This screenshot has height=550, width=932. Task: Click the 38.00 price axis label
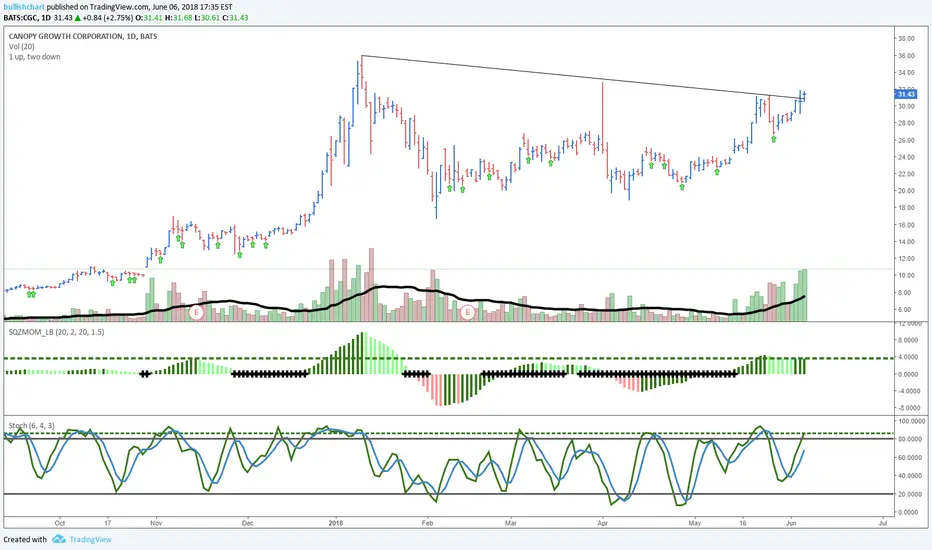pyautogui.click(x=906, y=39)
